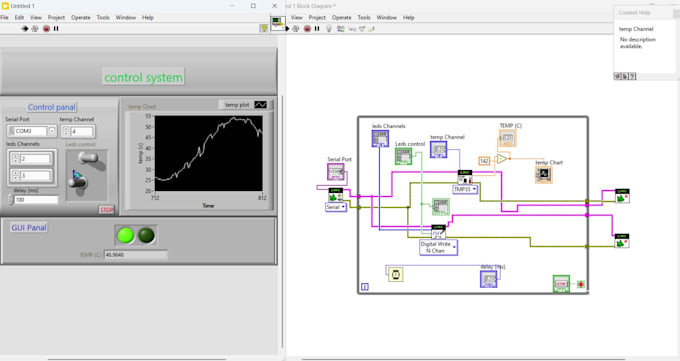
Task: Click the temp Chart terminal on diagram
Action: (x=543, y=174)
